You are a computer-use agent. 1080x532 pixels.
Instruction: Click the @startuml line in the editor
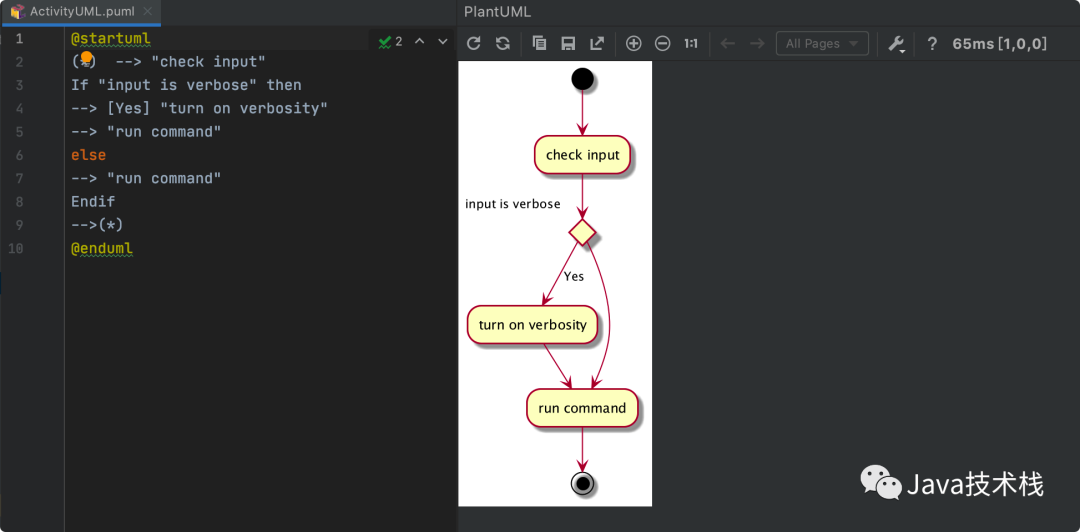click(x=111, y=39)
